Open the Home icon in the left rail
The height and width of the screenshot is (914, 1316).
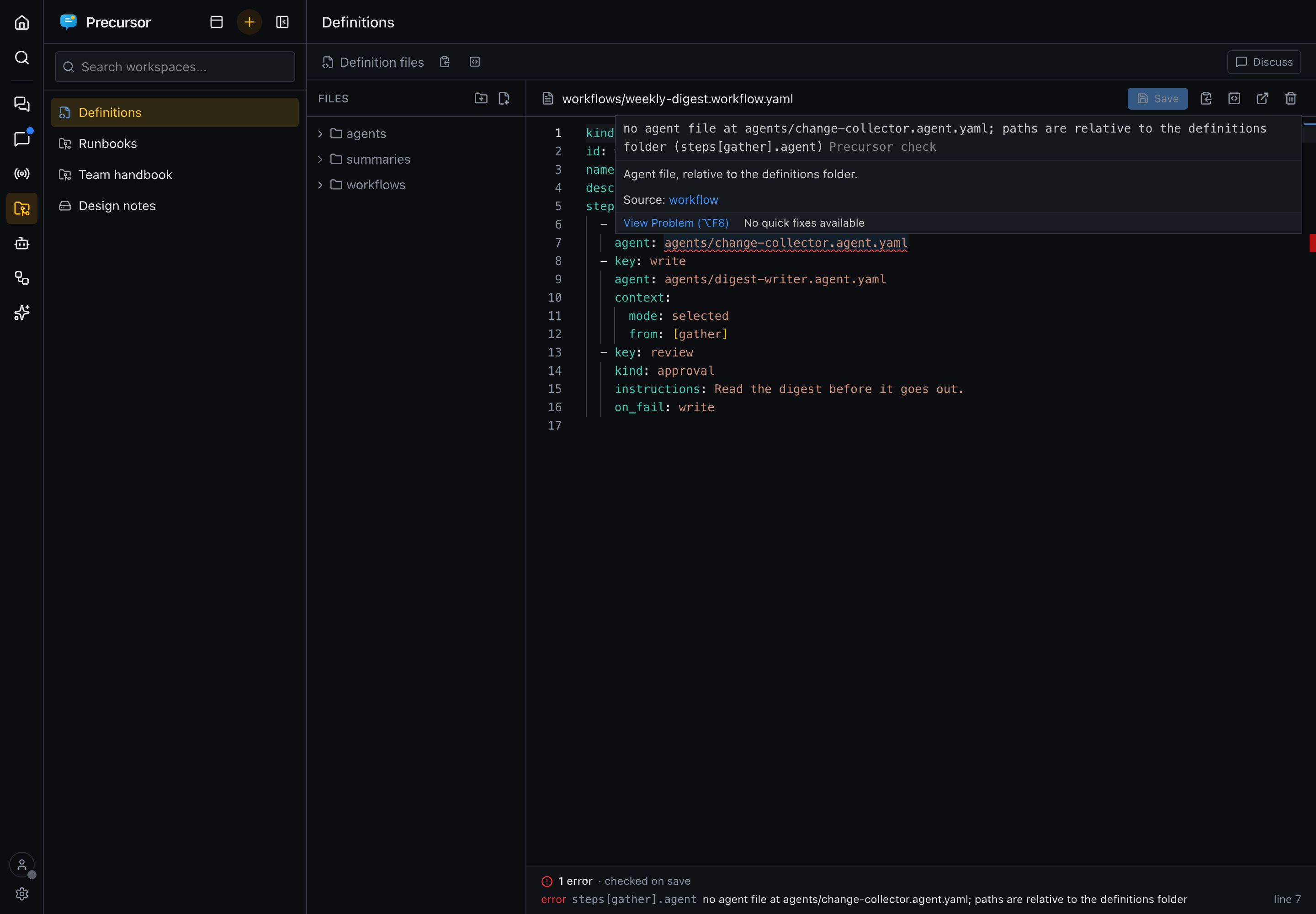[x=22, y=22]
